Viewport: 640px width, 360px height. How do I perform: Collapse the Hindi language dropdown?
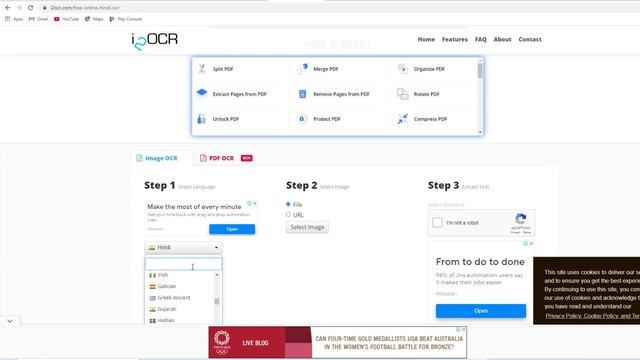click(183, 247)
